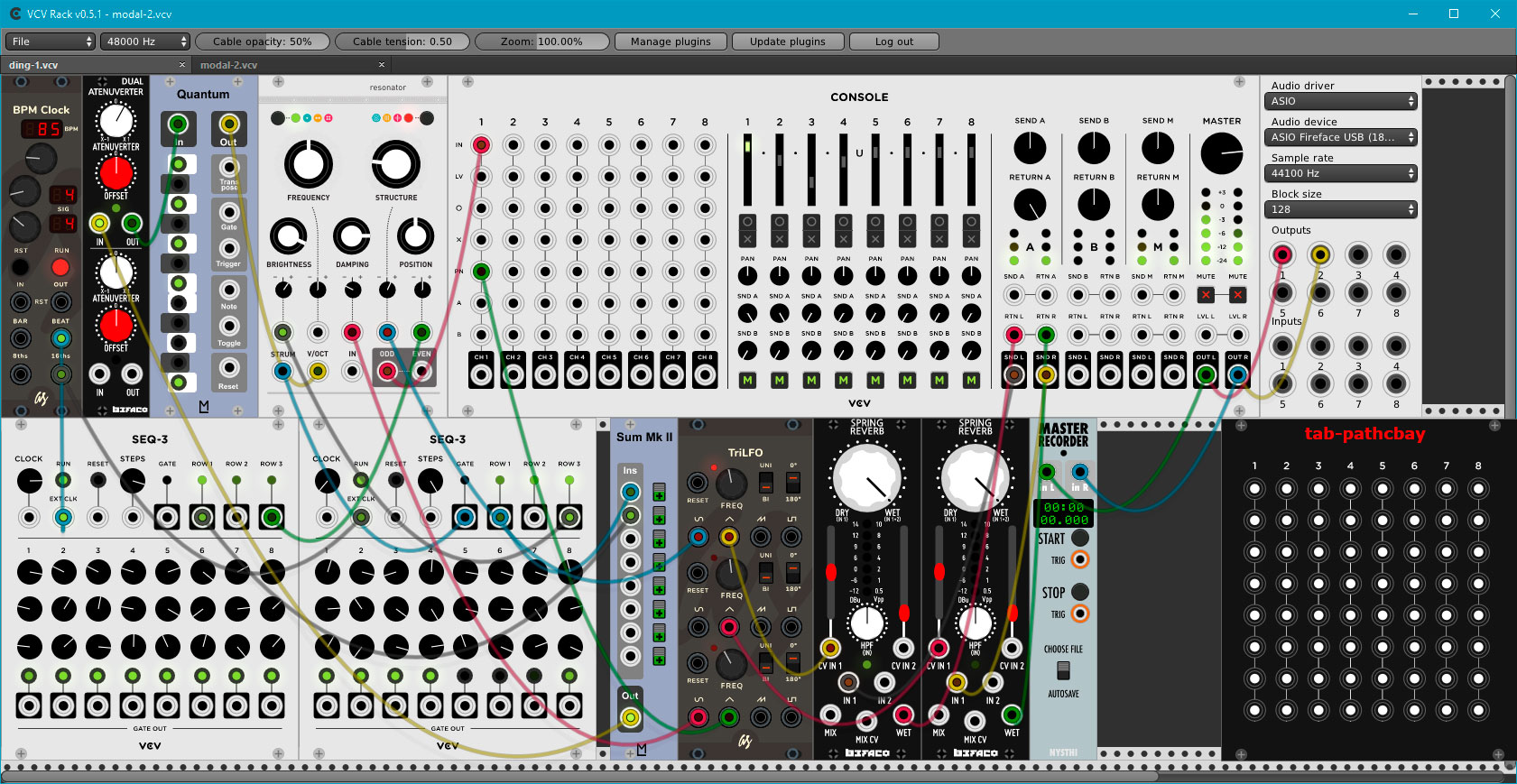Open the File dropdown menu

(50, 42)
